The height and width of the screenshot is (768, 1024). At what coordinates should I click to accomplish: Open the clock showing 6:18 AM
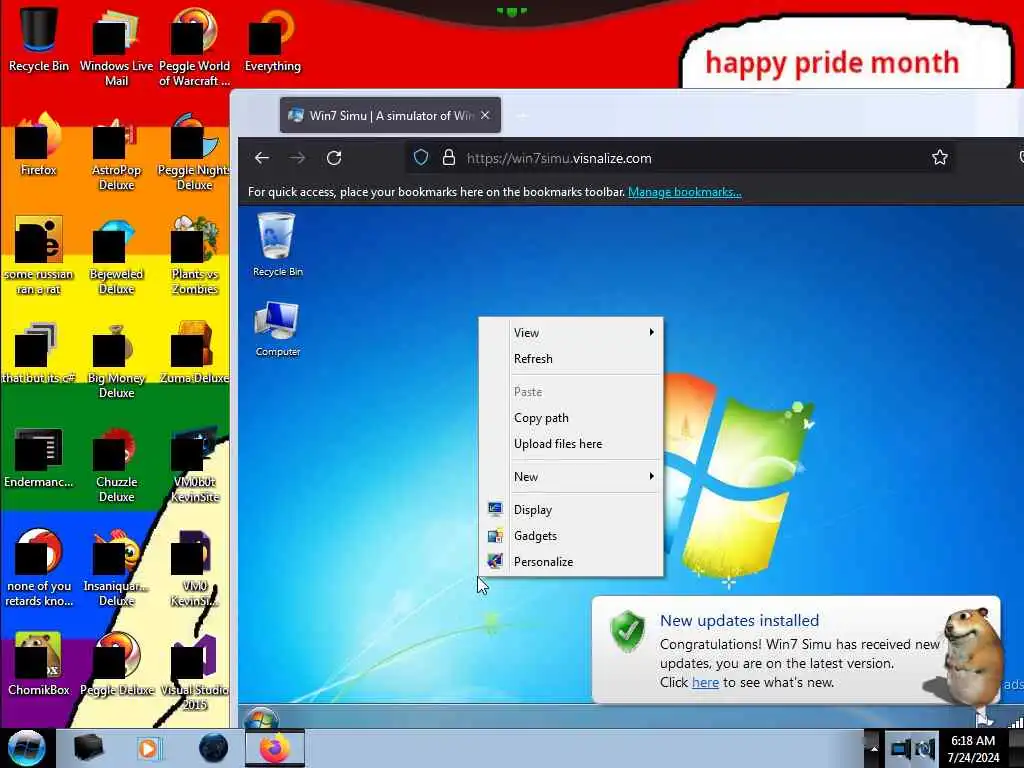pos(974,749)
